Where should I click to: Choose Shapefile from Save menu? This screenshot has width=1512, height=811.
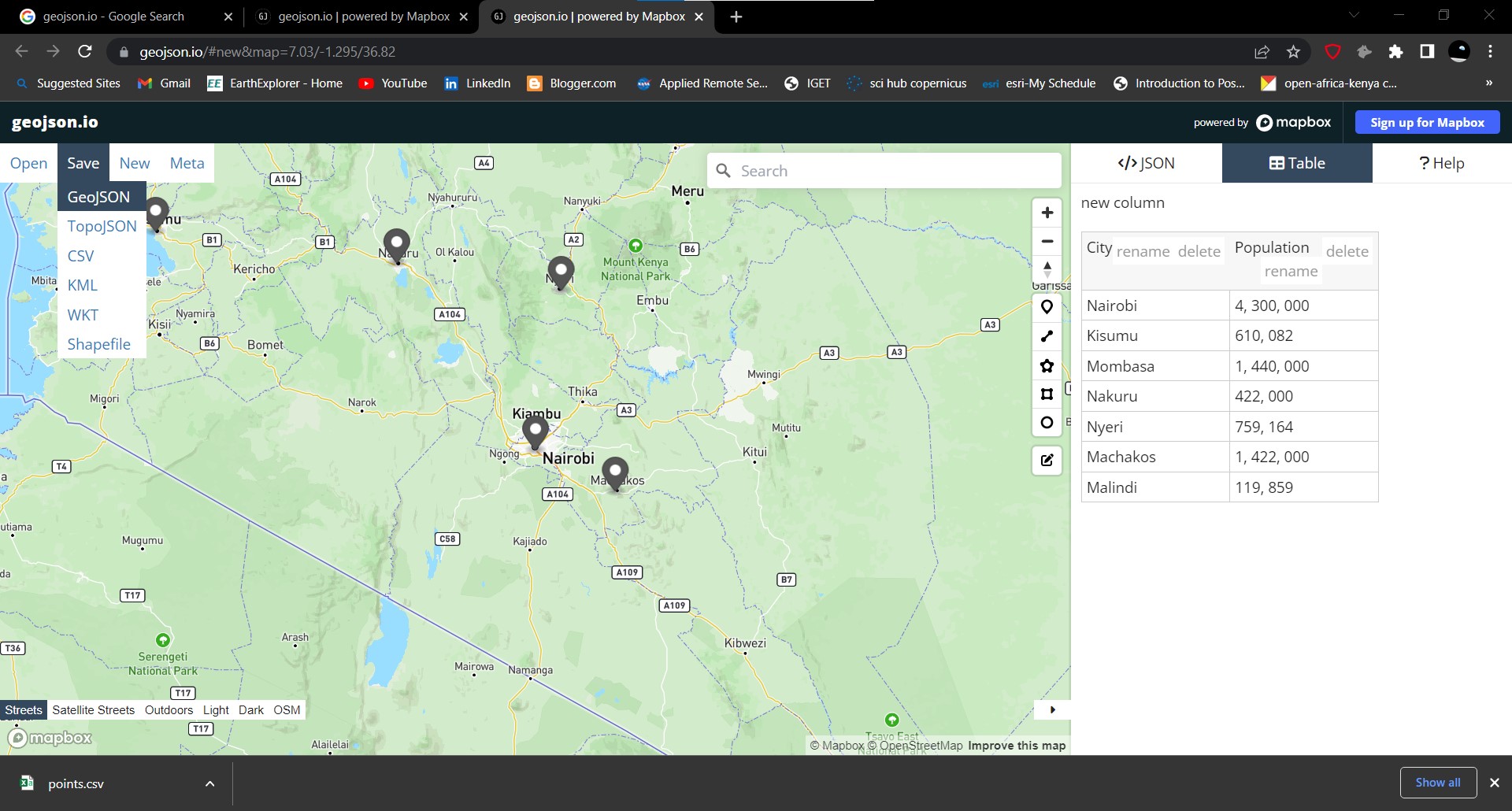98,344
